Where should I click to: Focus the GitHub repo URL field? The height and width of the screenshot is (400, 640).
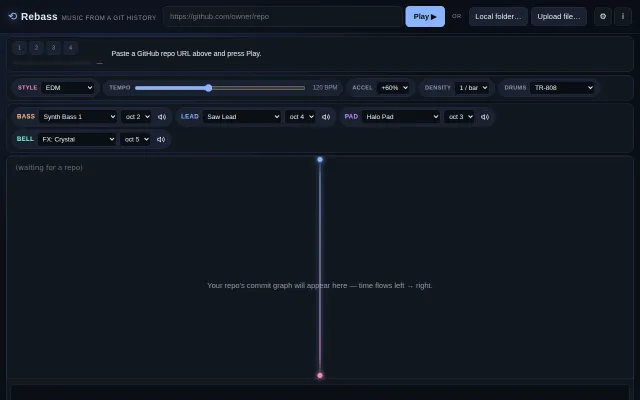[x=283, y=17]
